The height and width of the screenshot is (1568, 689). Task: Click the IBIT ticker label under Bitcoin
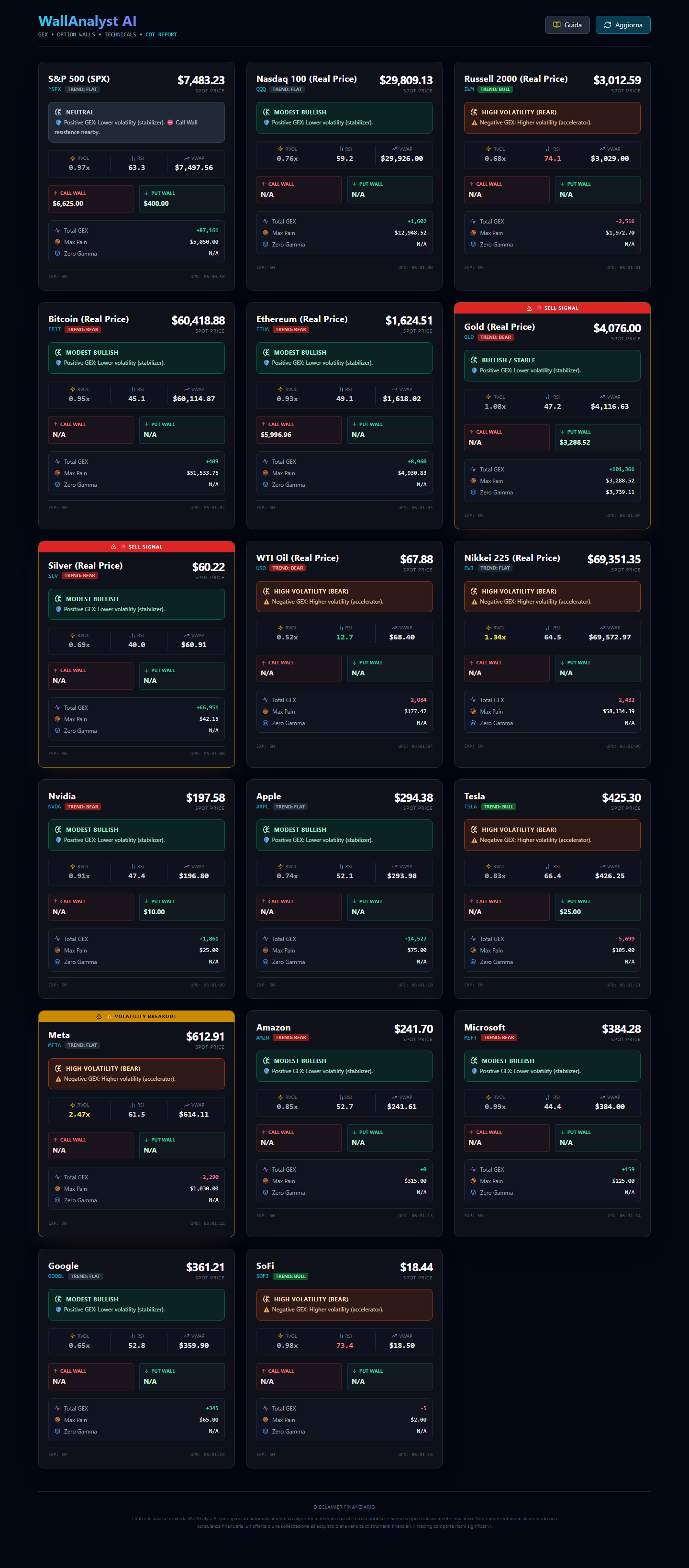[x=55, y=329]
